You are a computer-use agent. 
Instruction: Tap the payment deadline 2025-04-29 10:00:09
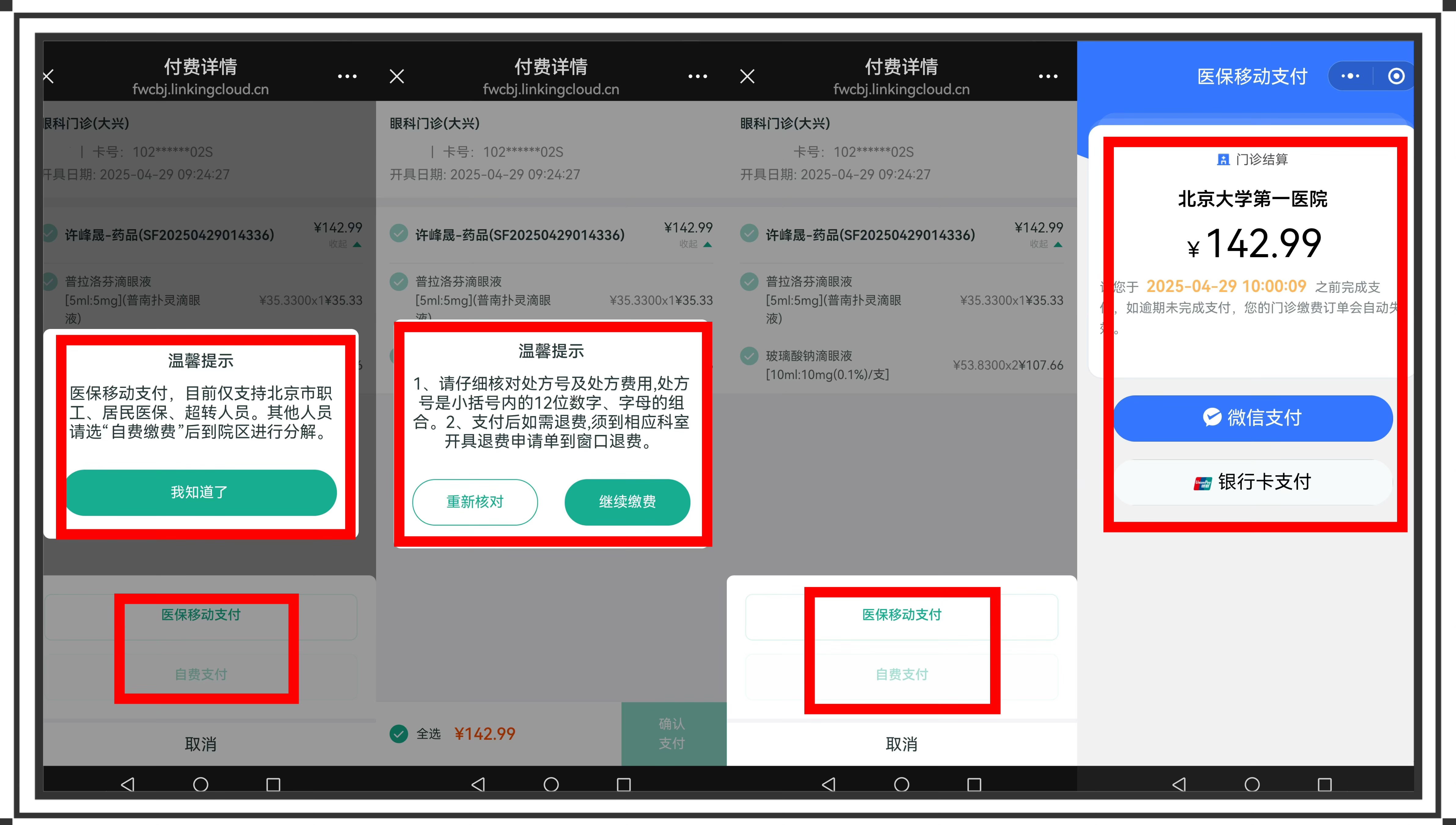coord(1227,286)
